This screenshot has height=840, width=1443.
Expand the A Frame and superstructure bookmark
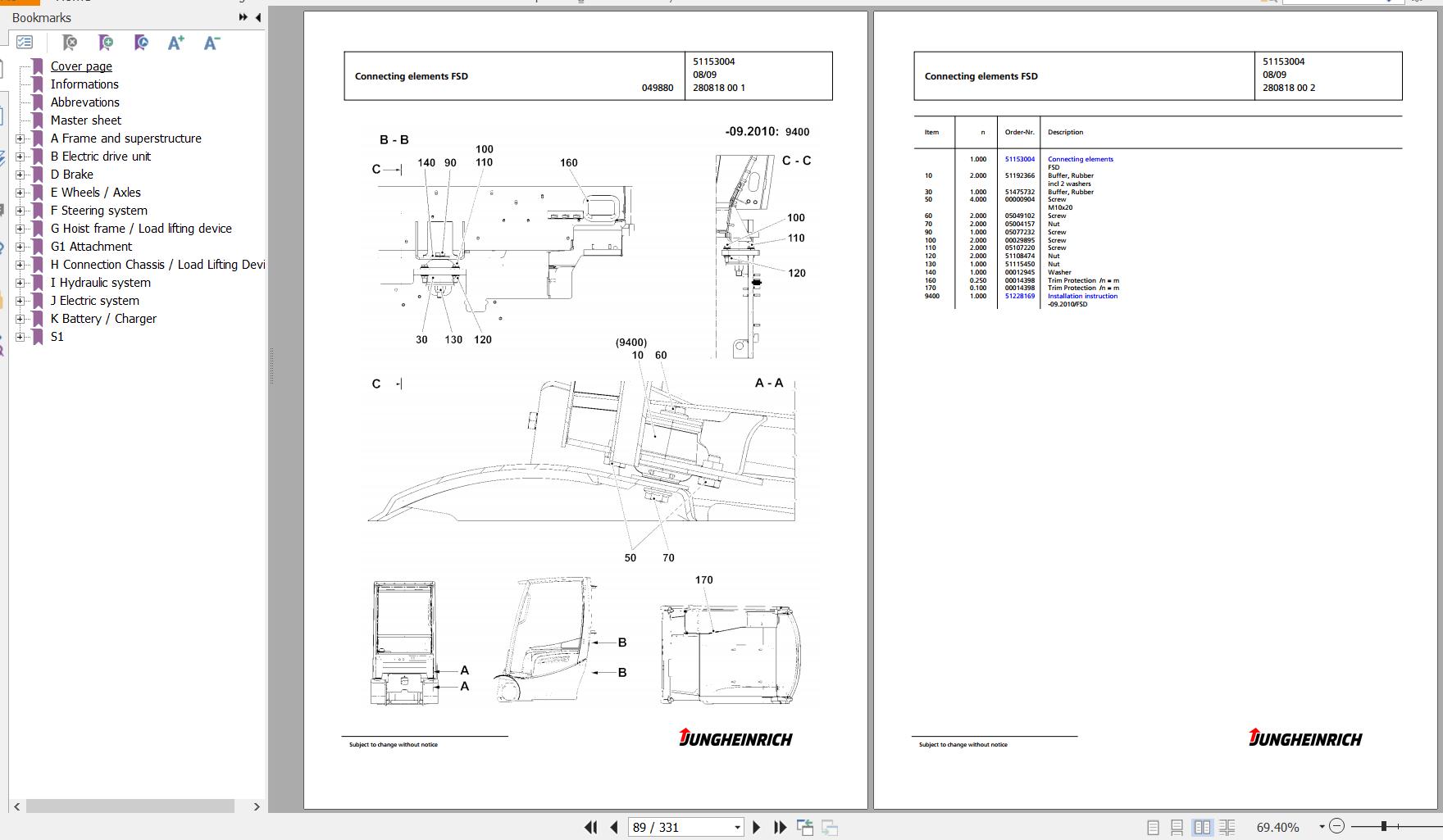point(20,138)
